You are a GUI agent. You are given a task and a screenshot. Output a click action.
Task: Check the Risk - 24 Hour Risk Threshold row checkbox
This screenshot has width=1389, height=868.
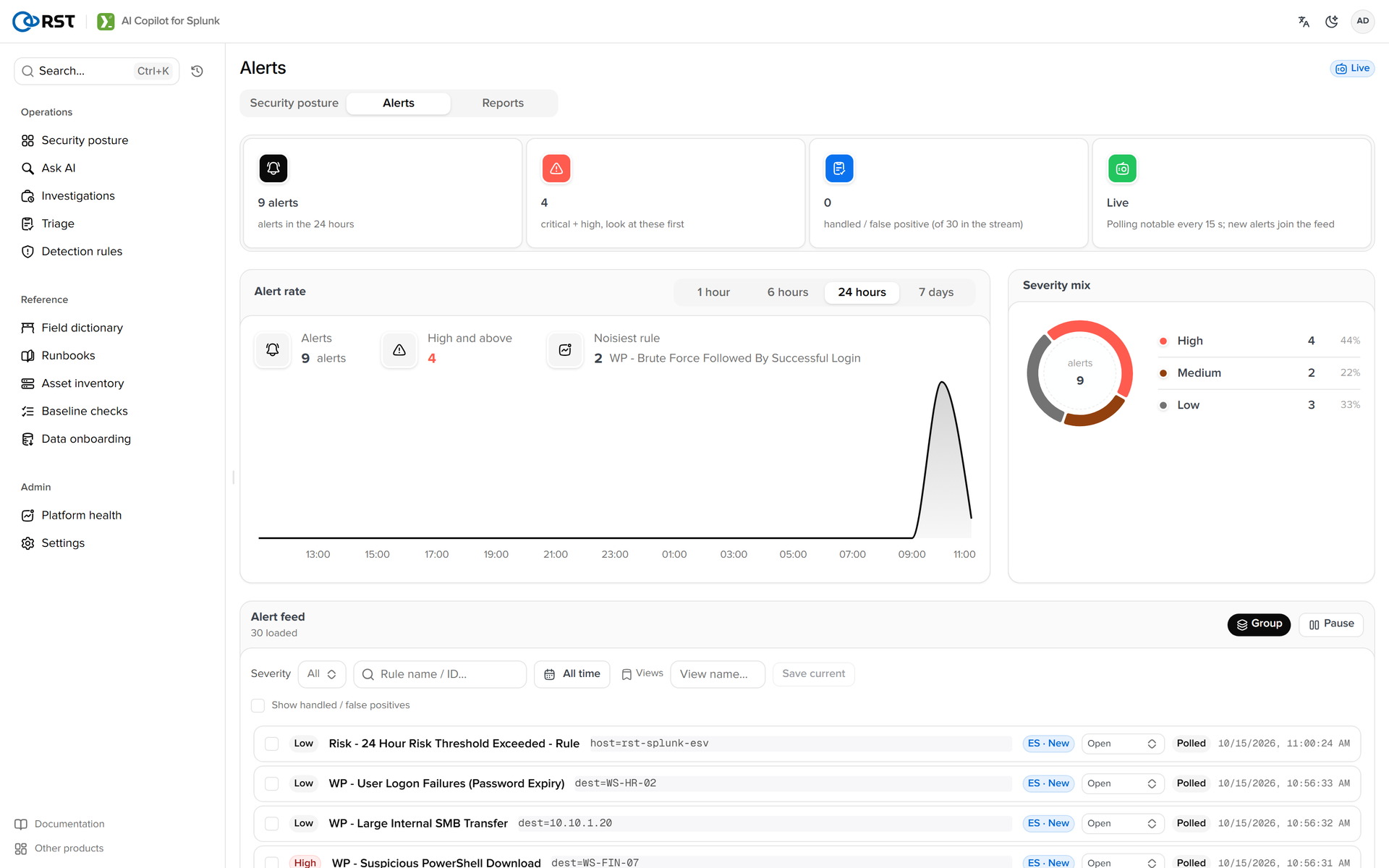(x=272, y=744)
